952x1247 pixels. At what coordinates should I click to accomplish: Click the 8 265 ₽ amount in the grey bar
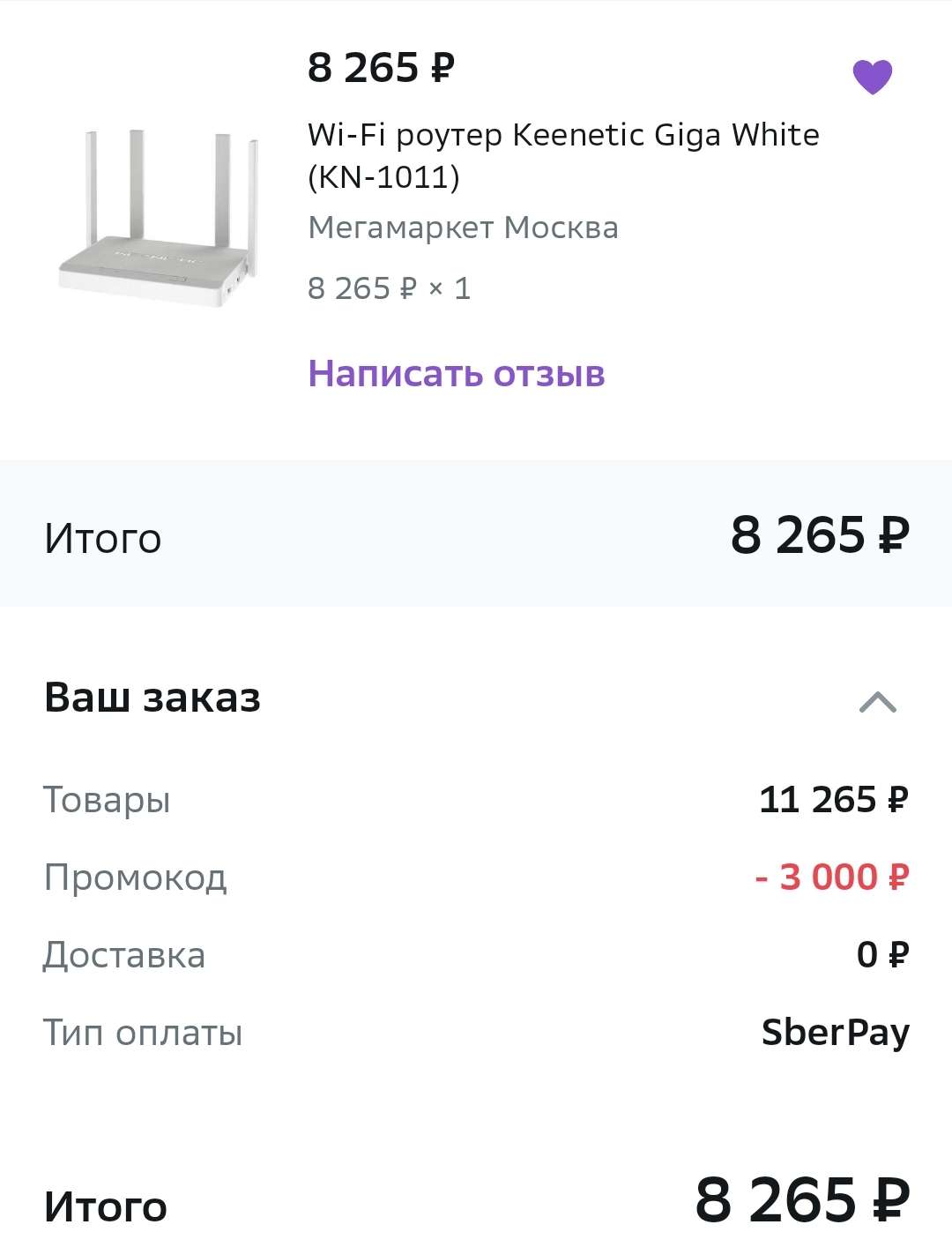point(819,535)
